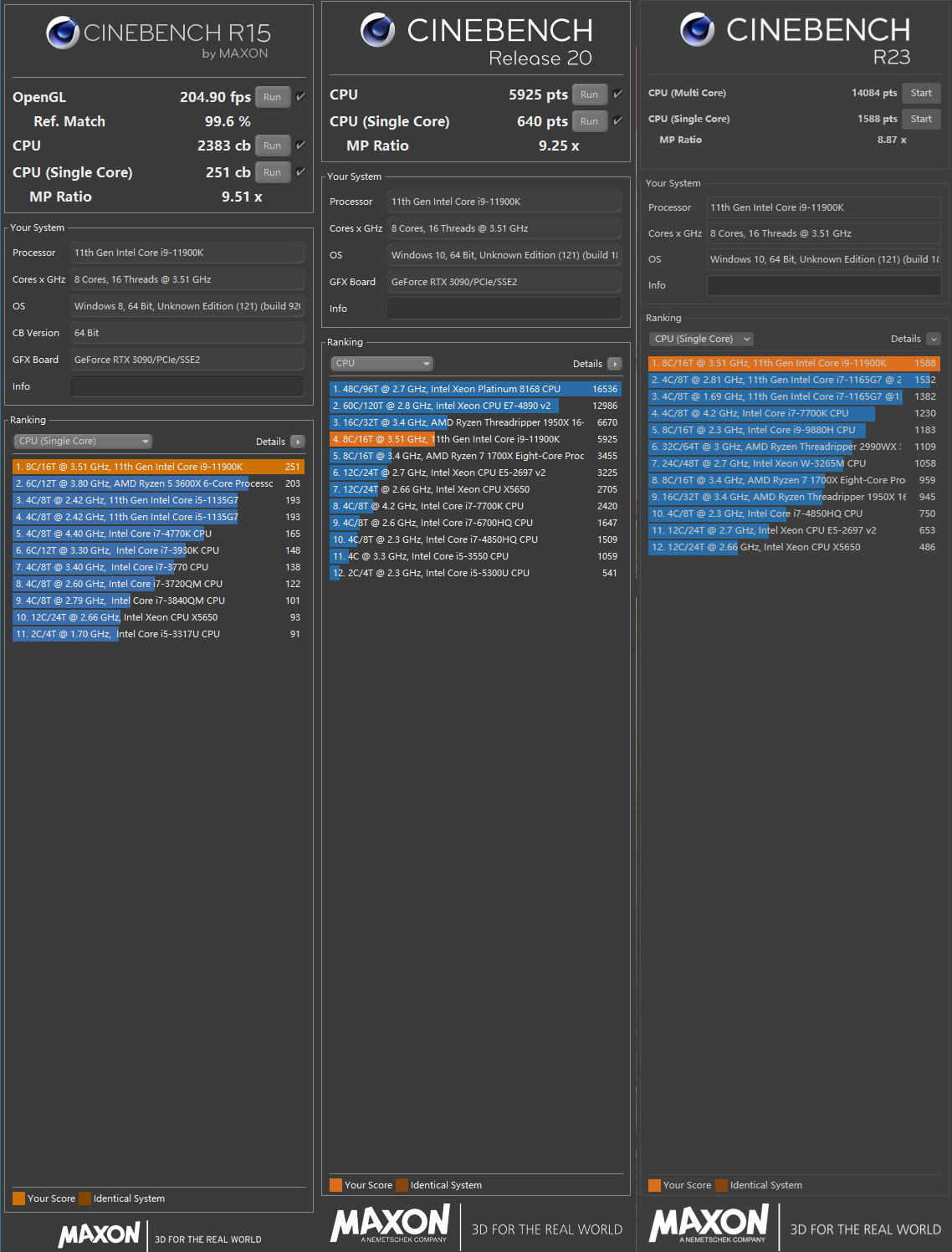The image size is (952, 1252).
Task: Toggle the R20 CPU test checkbox
Action: click(617, 95)
